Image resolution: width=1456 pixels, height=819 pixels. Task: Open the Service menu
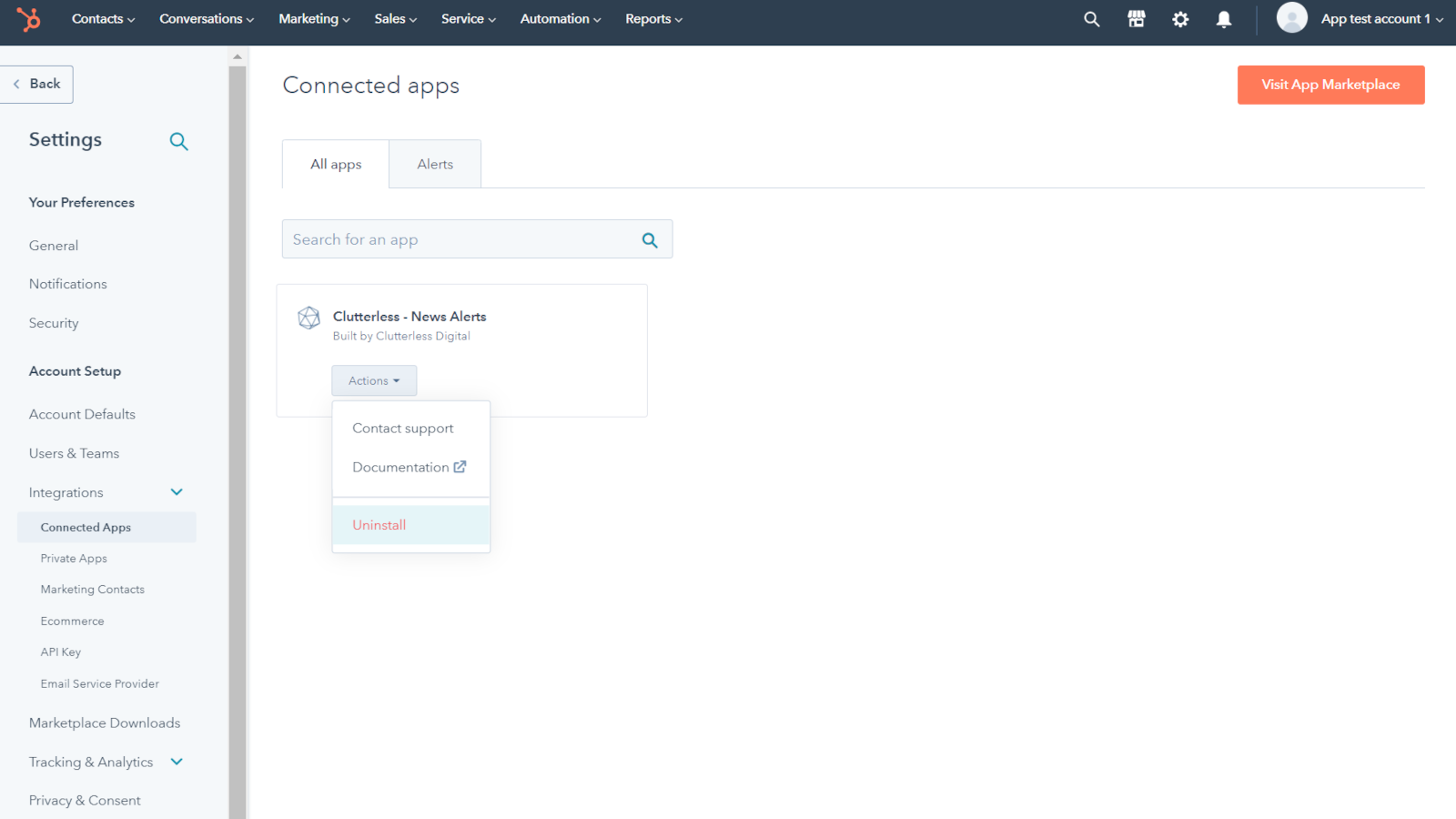pyautogui.click(x=468, y=19)
